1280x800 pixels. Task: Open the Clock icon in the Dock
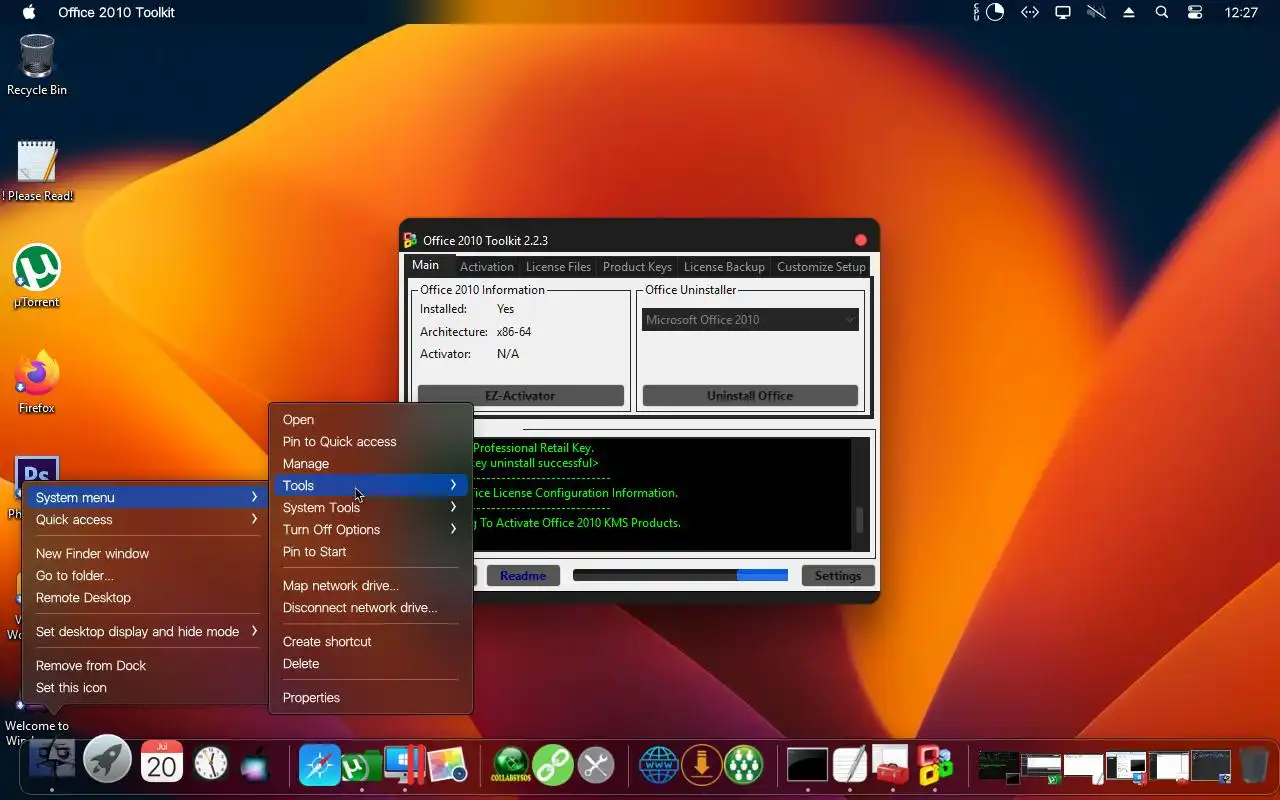tap(211, 764)
